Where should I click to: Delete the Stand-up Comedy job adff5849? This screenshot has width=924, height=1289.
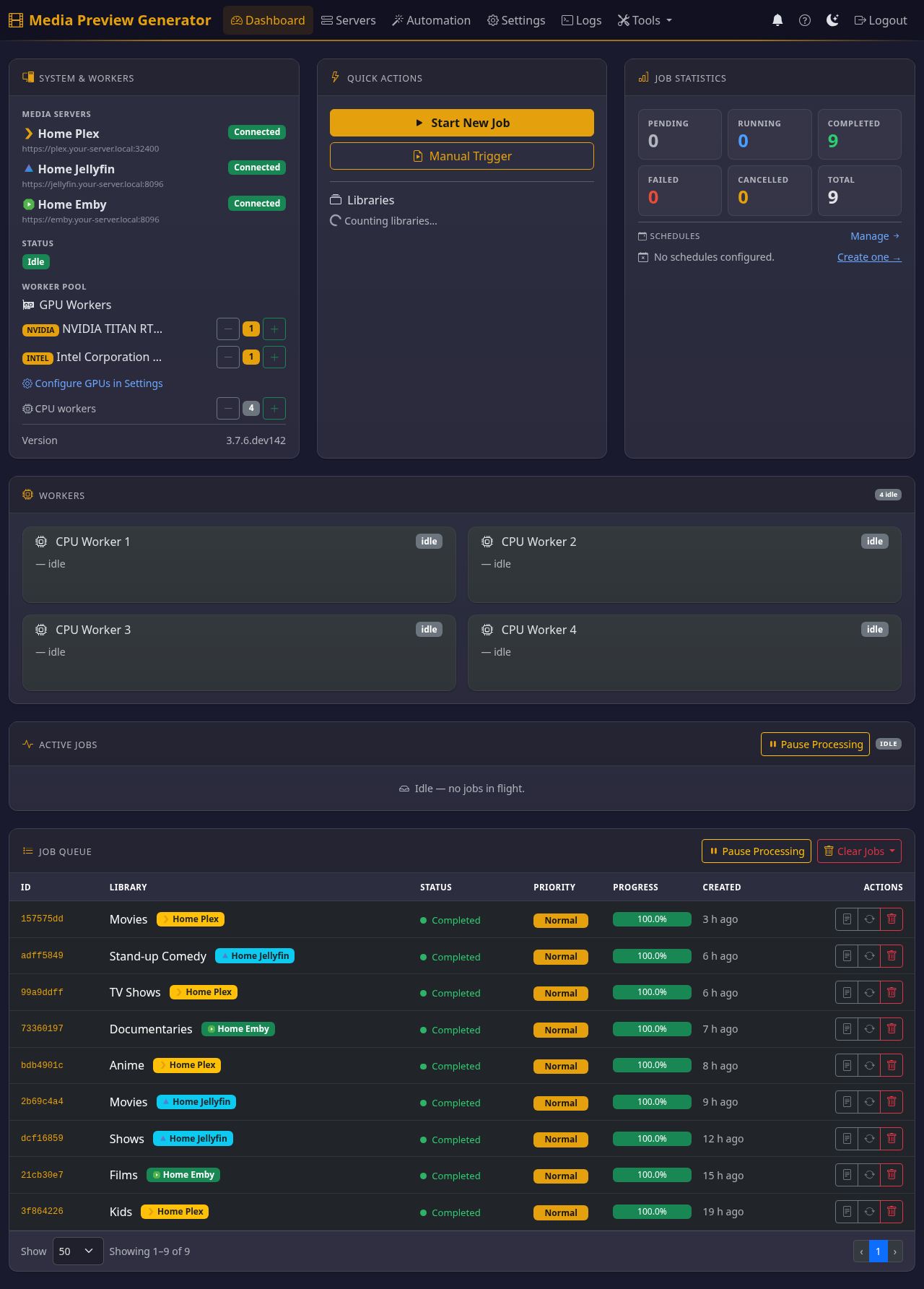(x=892, y=956)
